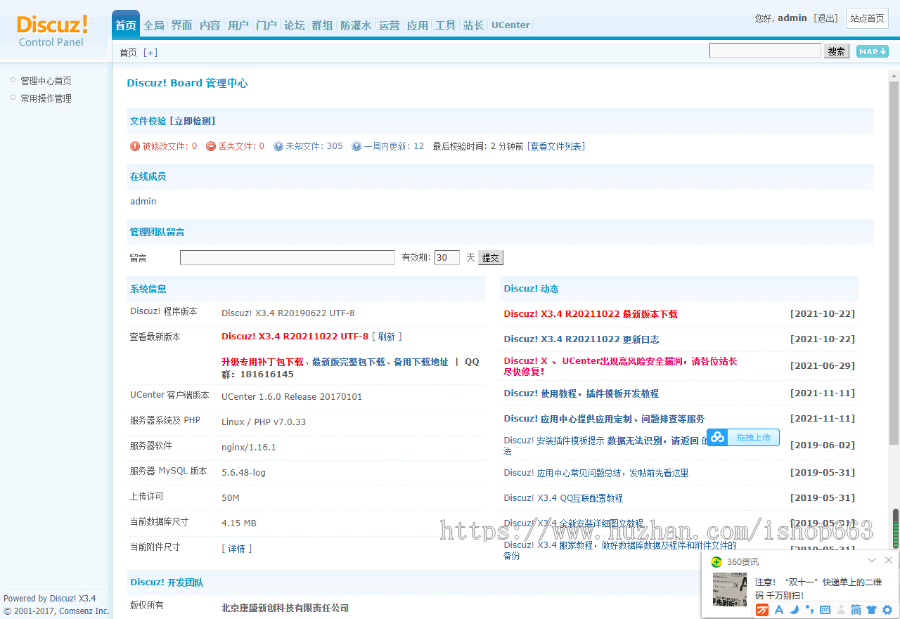This screenshot has height=619, width=900.
Task: Open the UCenter高风险安全漏洞 warning news
Action: click(620, 366)
